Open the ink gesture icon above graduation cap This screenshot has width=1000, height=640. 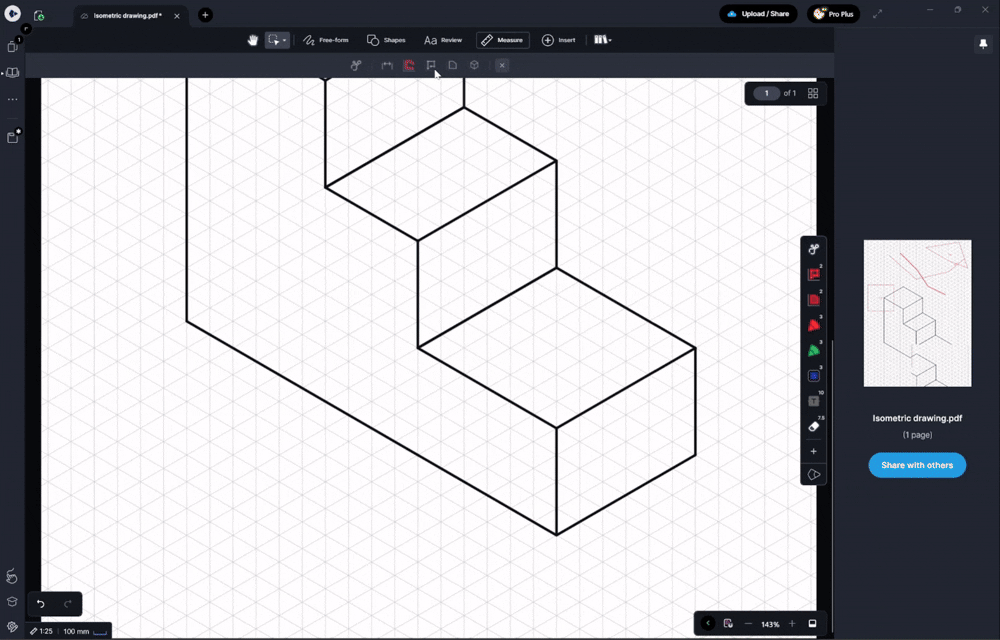click(x=12, y=576)
